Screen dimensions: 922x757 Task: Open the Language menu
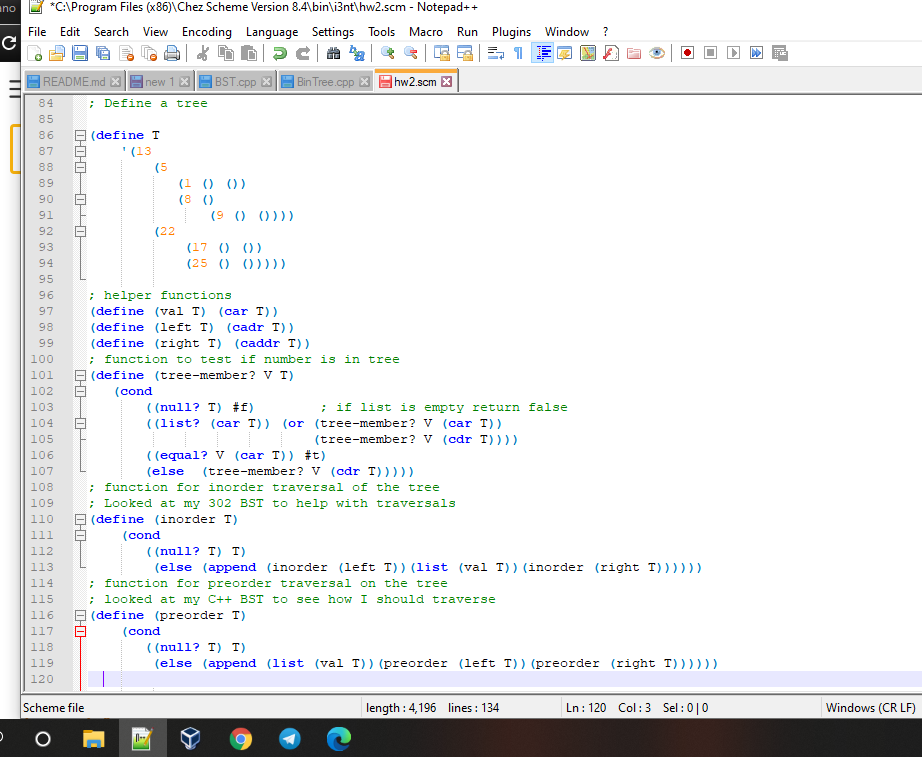point(271,31)
